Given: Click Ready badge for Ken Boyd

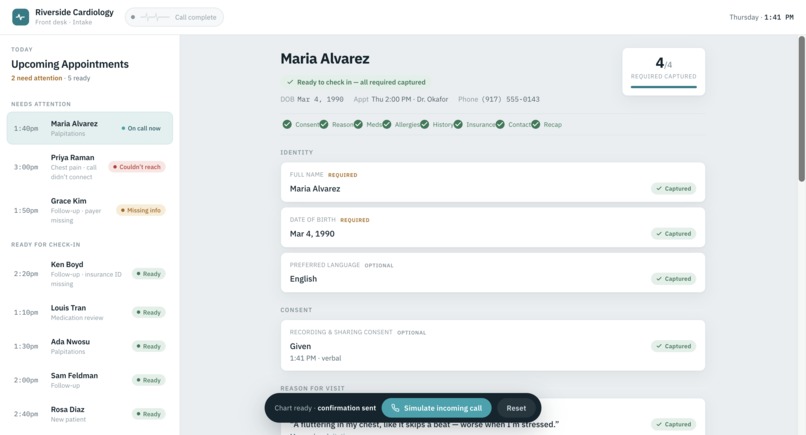Looking at the screenshot, I should pyautogui.click(x=149, y=274).
